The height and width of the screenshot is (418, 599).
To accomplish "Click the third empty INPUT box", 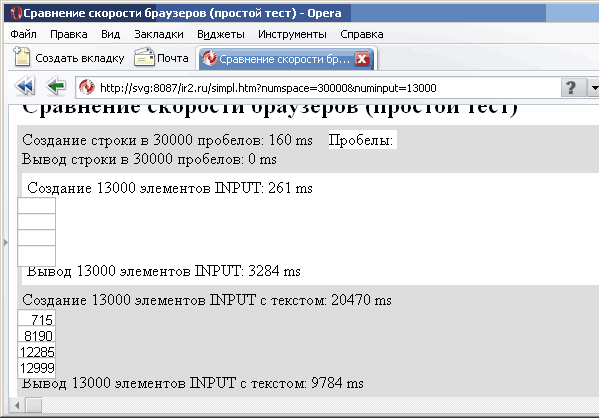I will pyautogui.click(x=37, y=238).
